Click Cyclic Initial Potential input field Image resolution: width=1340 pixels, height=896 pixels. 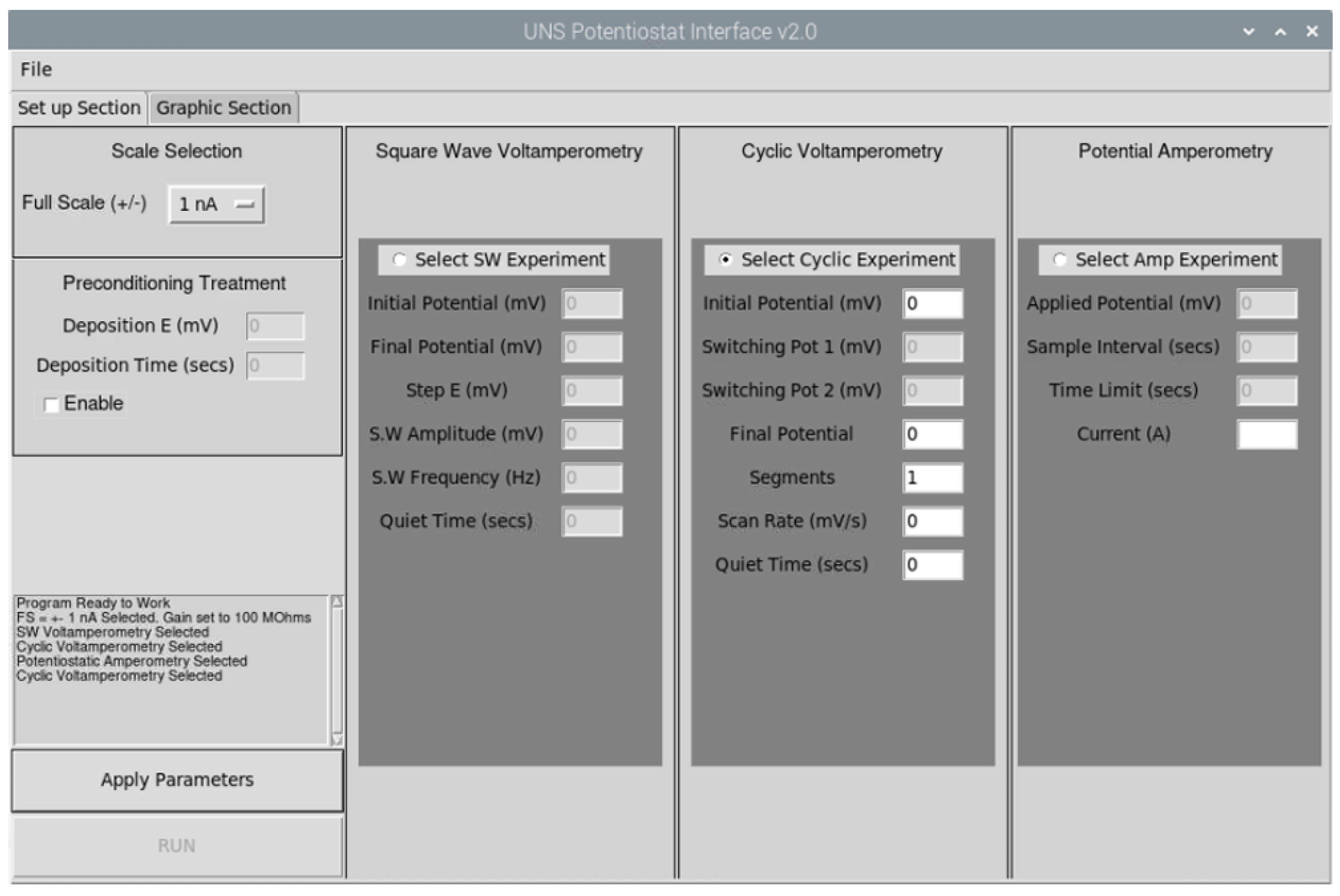[x=932, y=303]
